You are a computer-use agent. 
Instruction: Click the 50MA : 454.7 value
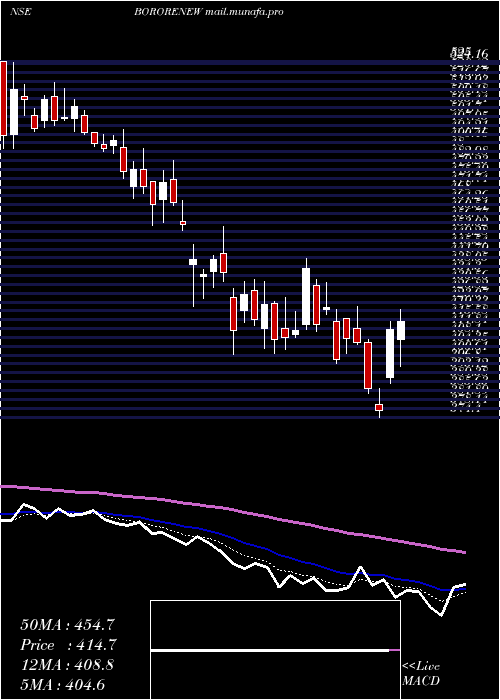coord(69,625)
